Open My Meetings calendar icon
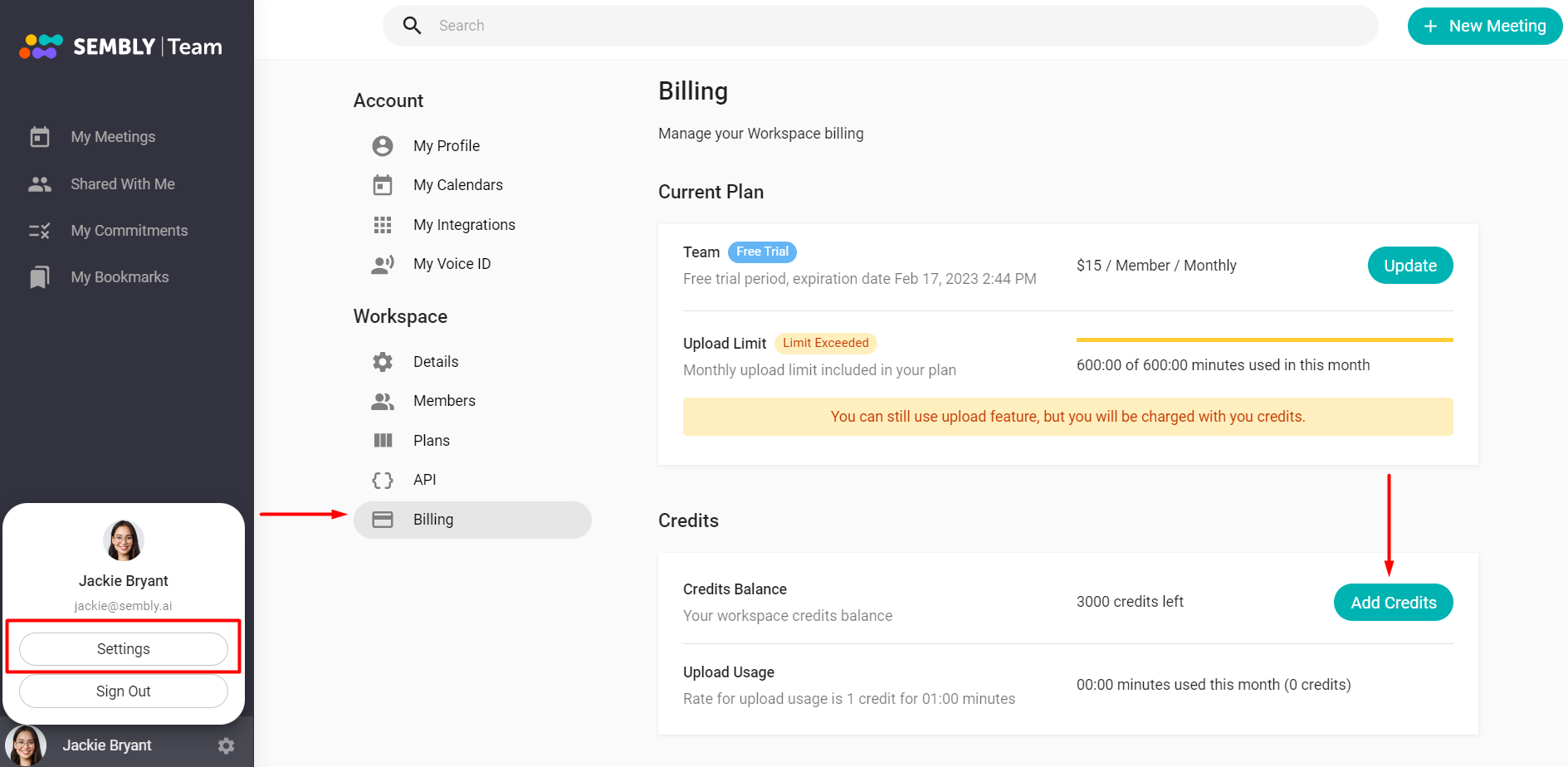This screenshot has height=767, width=1568. pyautogui.click(x=40, y=137)
